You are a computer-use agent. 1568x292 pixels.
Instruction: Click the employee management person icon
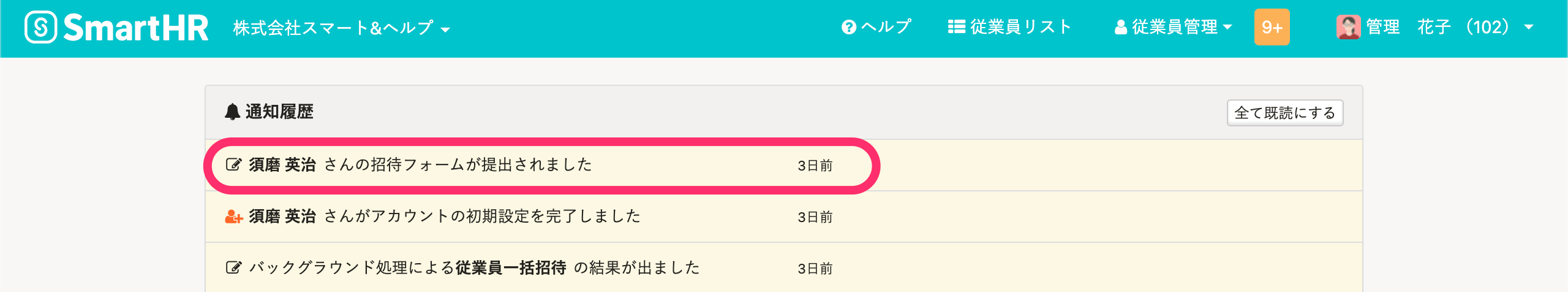click(1120, 28)
